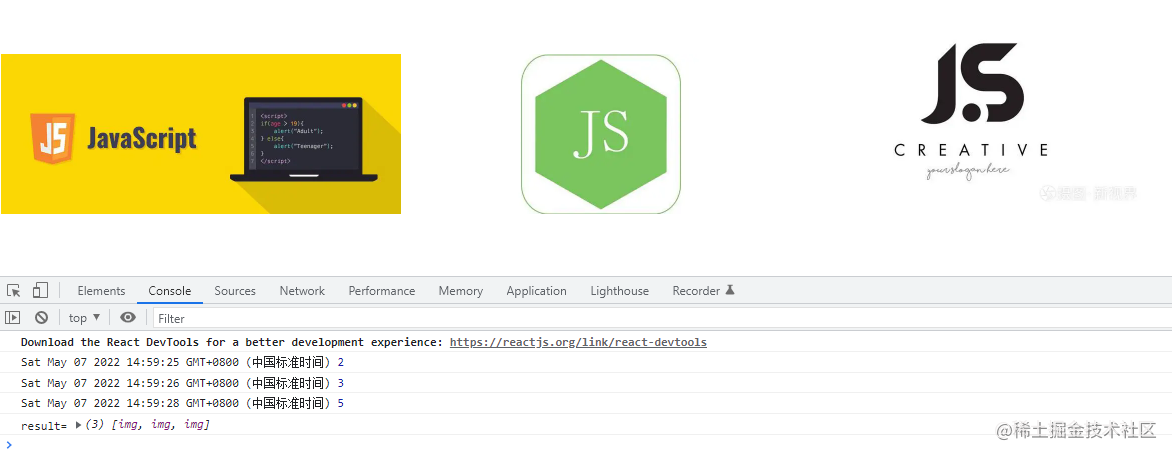1172x456 pixels.
Task: Open the Application tab
Action: (x=536, y=291)
